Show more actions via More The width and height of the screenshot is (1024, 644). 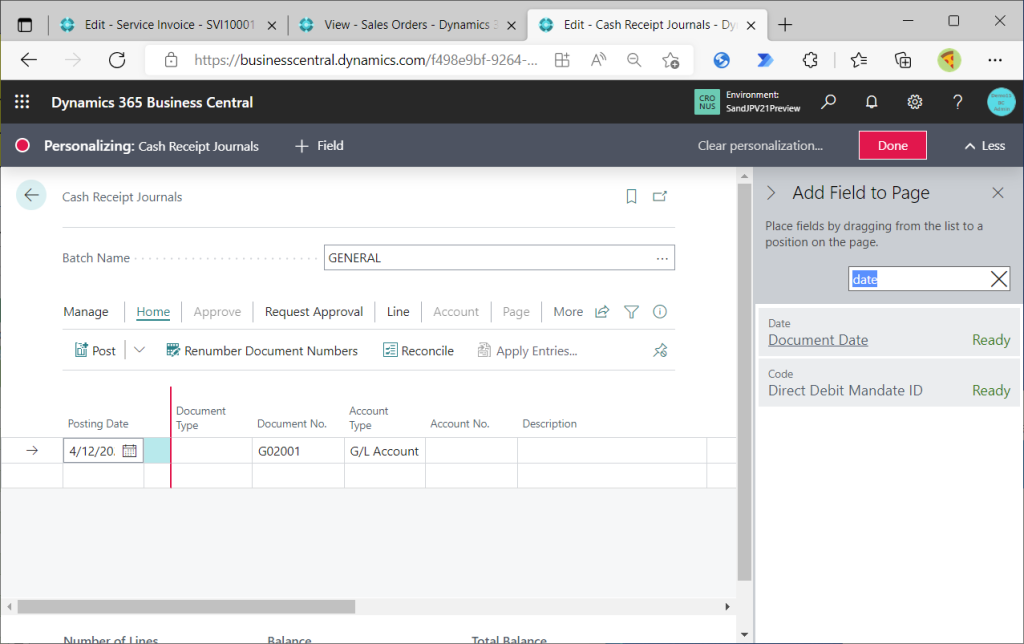coord(568,312)
